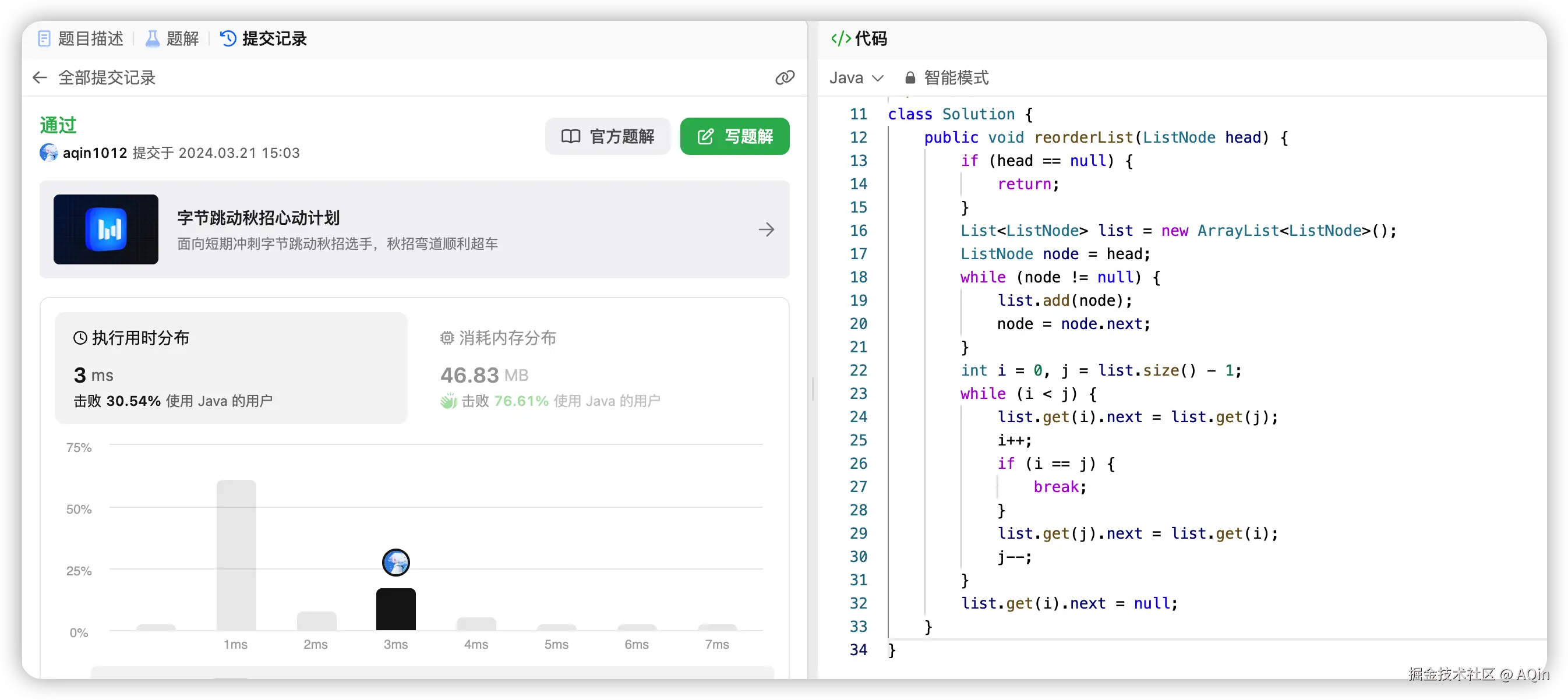Click the 官方题解 button
This screenshot has width=1568, height=700.
pyautogui.click(x=608, y=136)
